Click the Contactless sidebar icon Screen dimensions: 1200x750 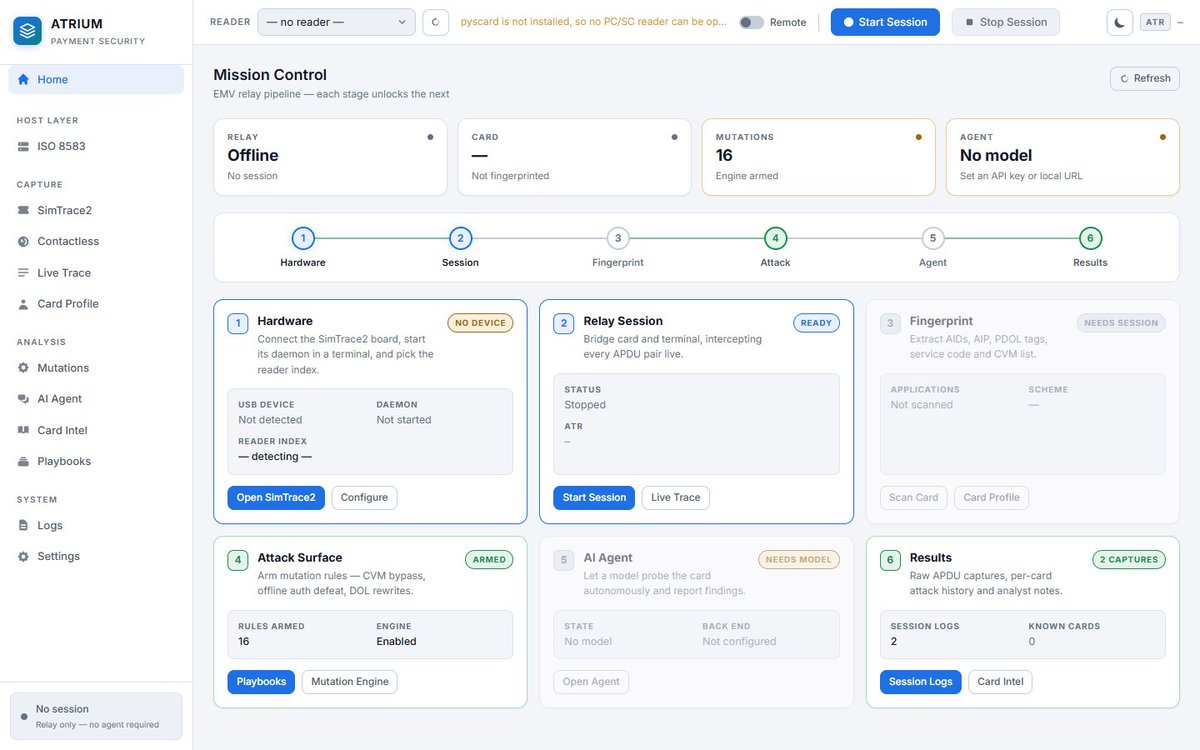(x=24, y=242)
